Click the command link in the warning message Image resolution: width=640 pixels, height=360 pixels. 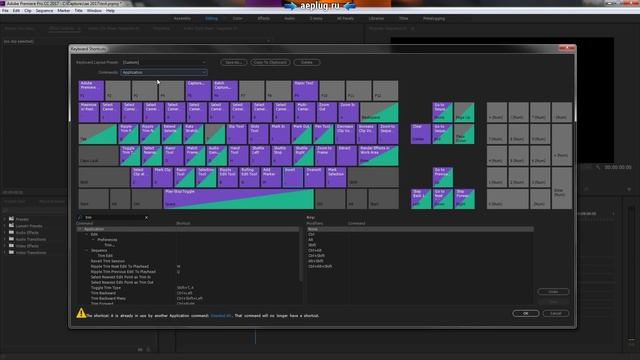[x=221, y=316]
